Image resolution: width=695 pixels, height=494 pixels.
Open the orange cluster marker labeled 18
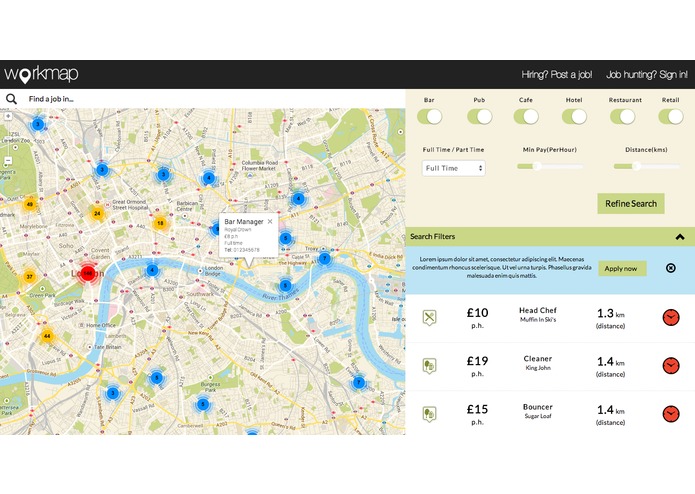tap(160, 223)
